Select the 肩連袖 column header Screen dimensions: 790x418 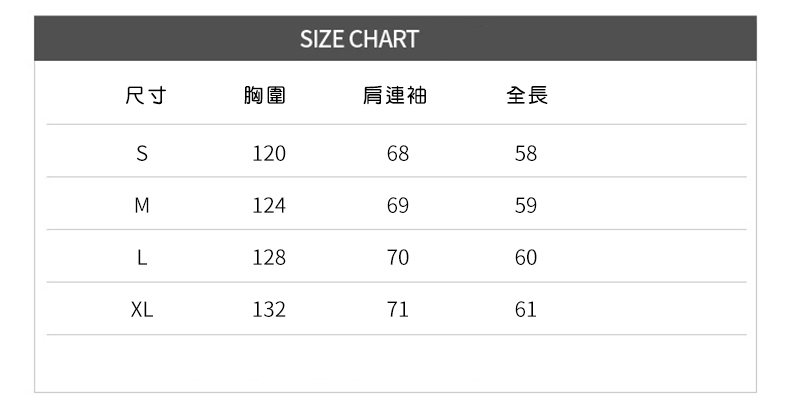tap(395, 97)
